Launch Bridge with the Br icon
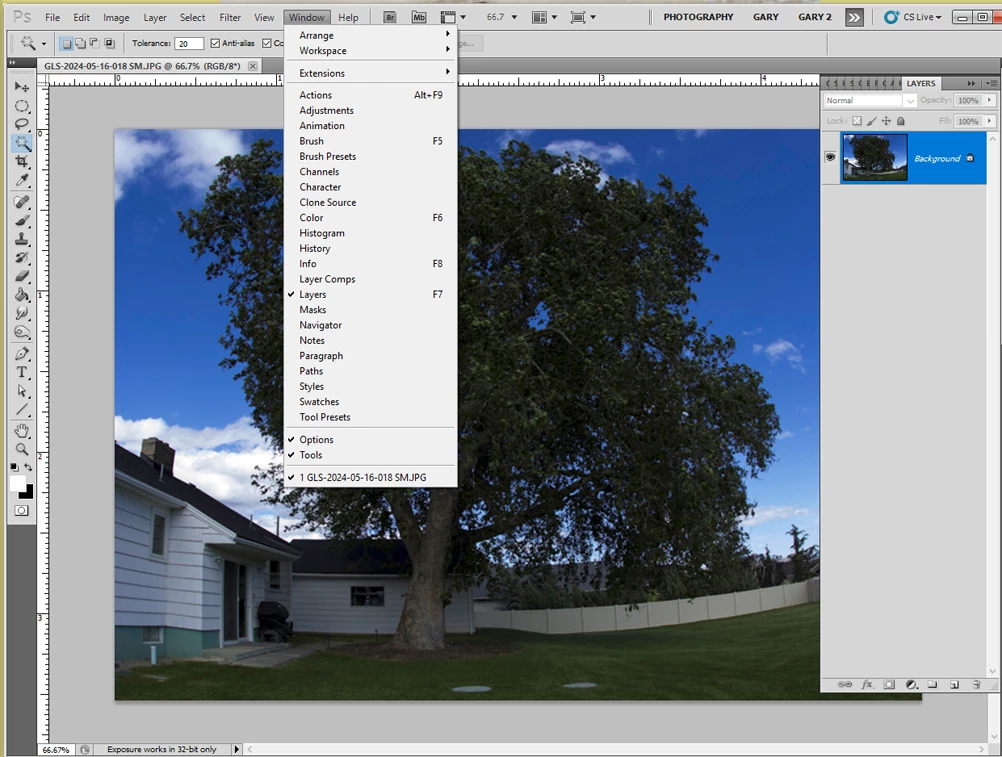The height and width of the screenshot is (757, 1002). coord(390,17)
